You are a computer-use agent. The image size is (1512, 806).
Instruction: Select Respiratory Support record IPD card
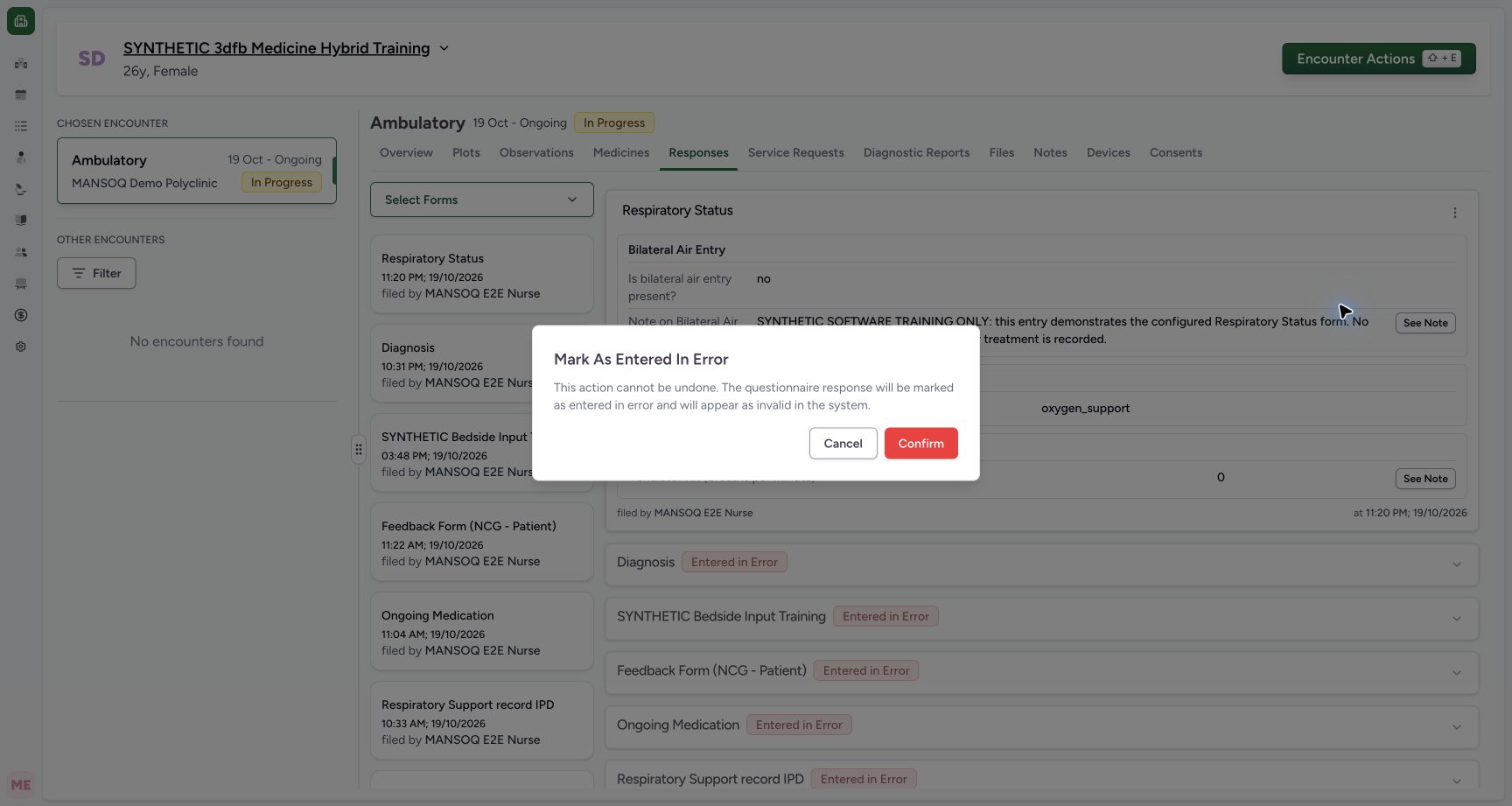(x=481, y=722)
